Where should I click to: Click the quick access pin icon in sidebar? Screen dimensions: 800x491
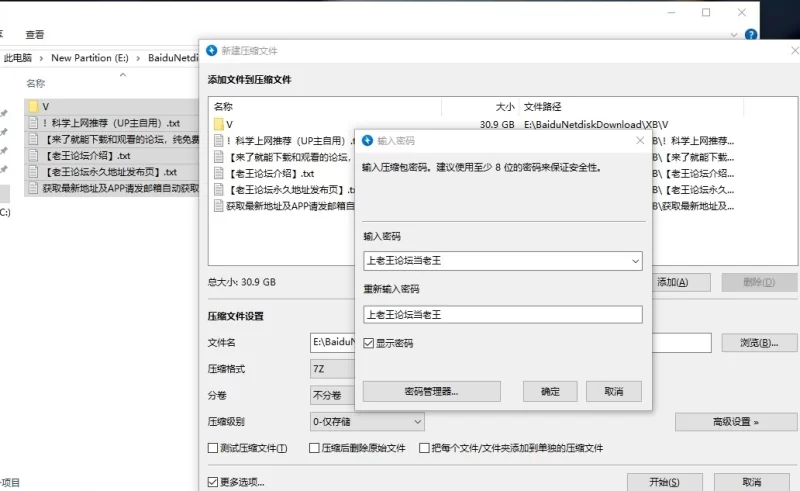click(x=4, y=115)
